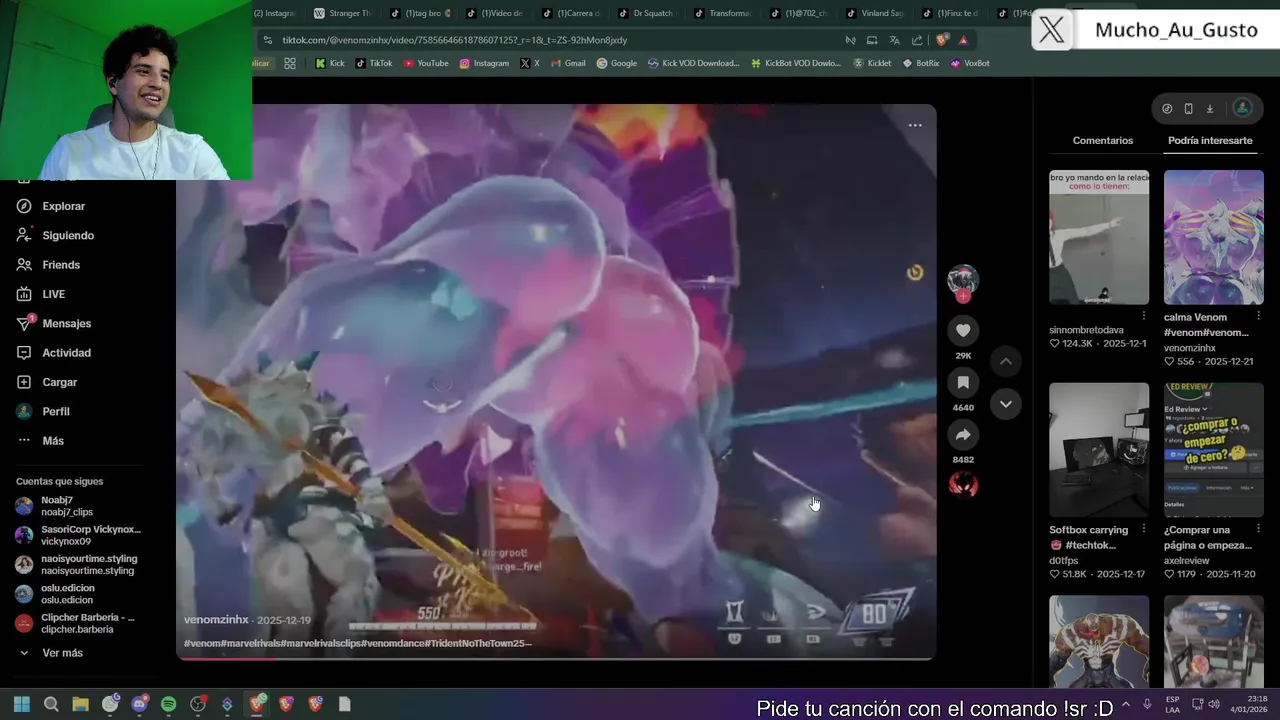
Task: Click the browser address bar URL
Action: tap(455, 40)
